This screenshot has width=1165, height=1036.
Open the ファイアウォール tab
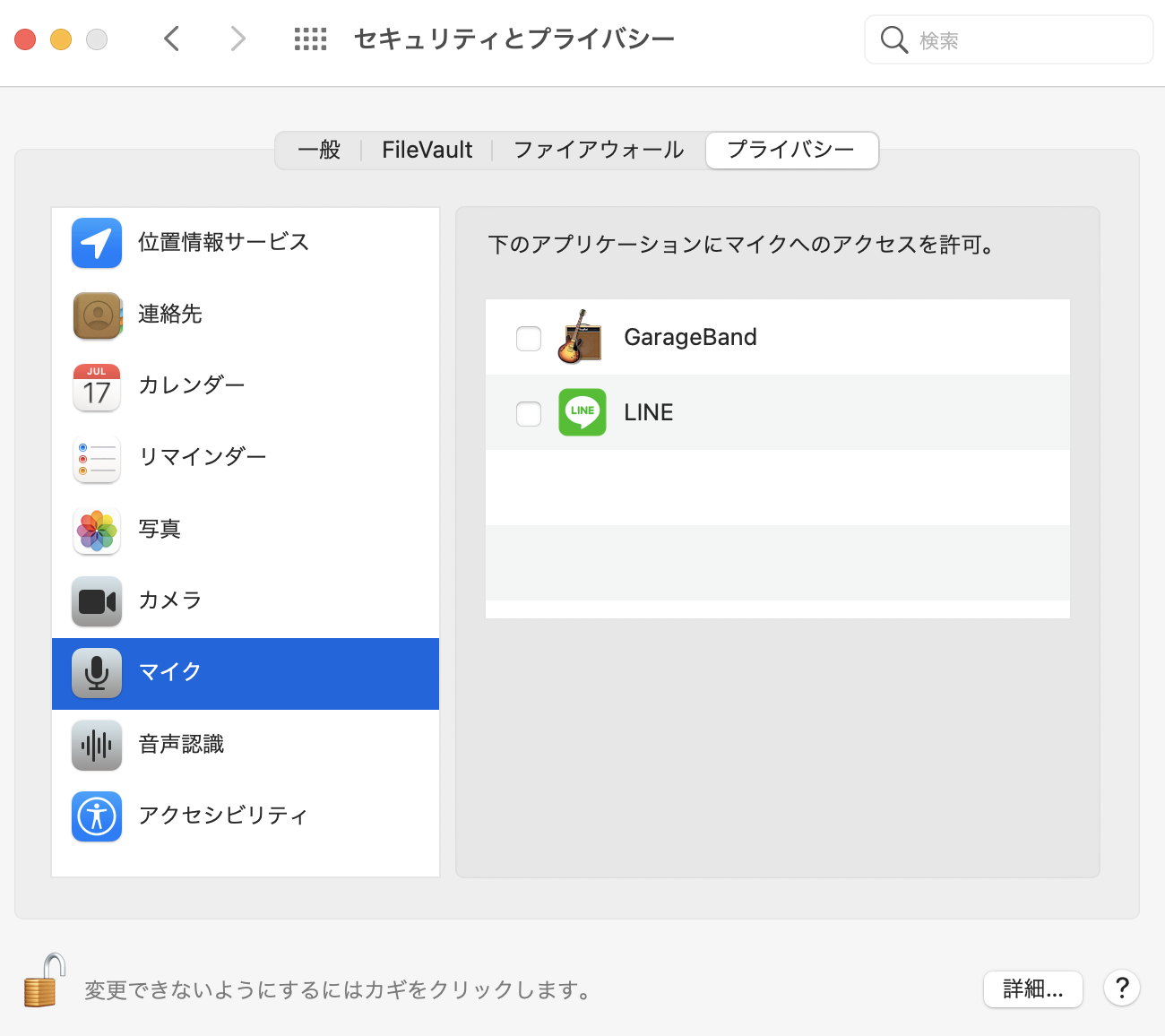pos(599,150)
